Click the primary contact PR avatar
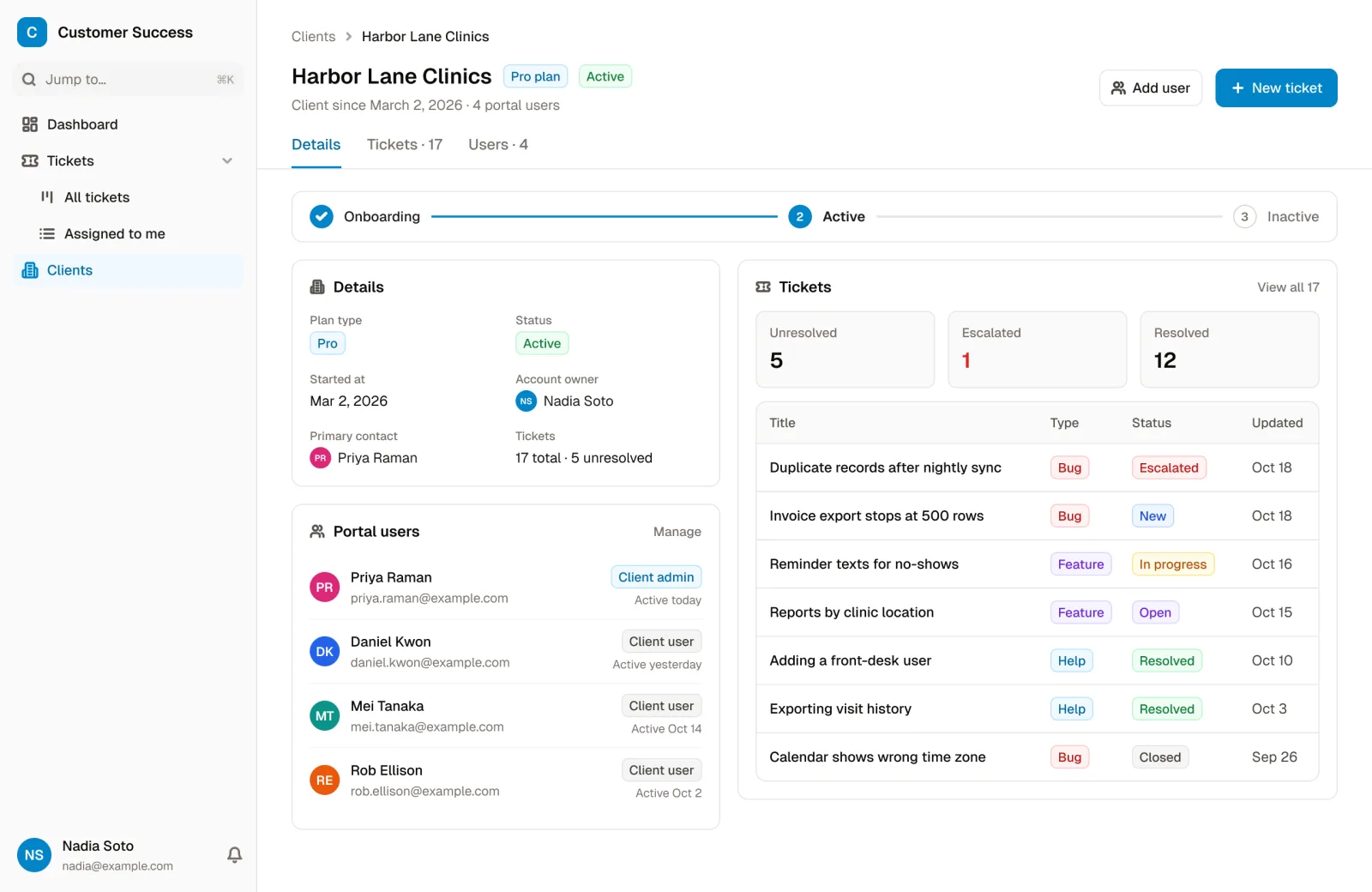This screenshot has width=1372, height=892. click(320, 458)
